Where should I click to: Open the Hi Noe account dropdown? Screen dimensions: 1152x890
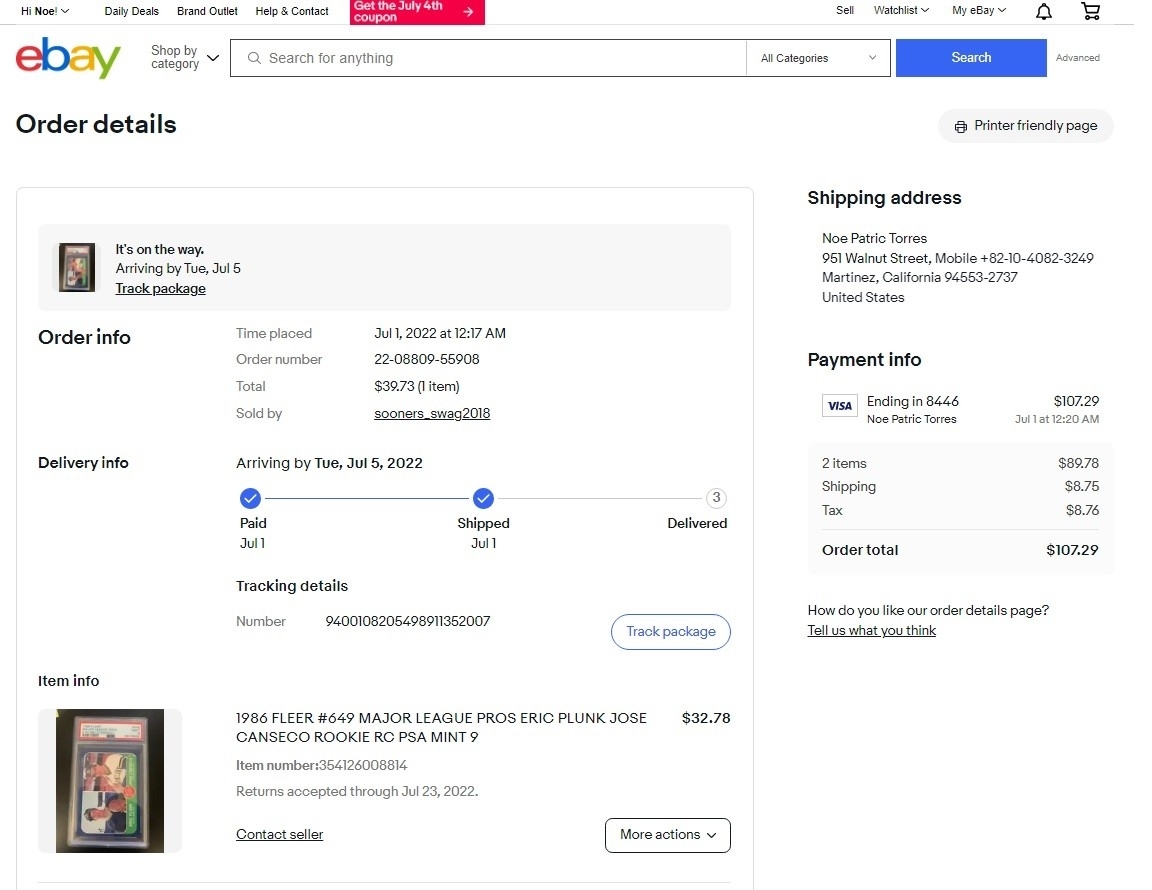[45, 11]
